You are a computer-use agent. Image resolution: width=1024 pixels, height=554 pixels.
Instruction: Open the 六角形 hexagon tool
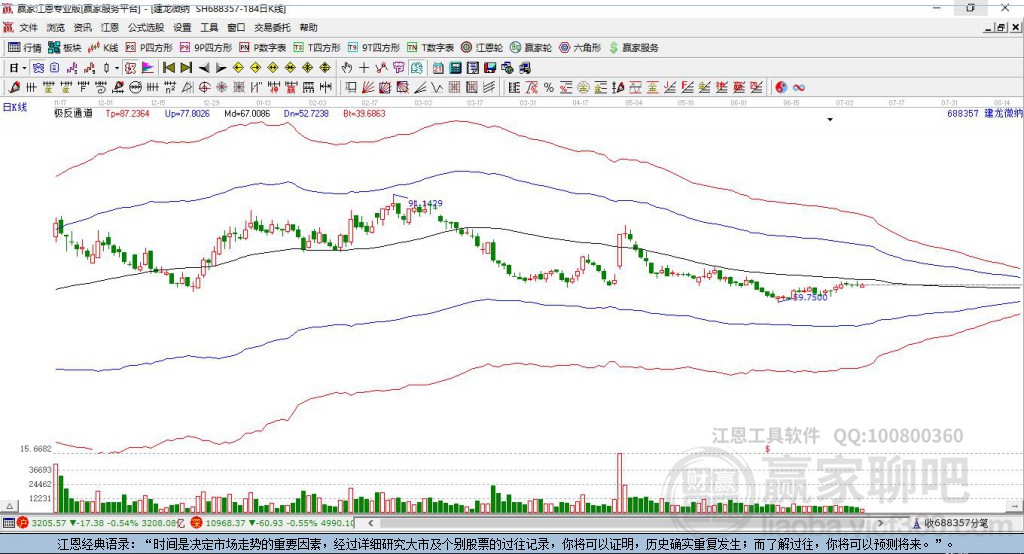580,48
